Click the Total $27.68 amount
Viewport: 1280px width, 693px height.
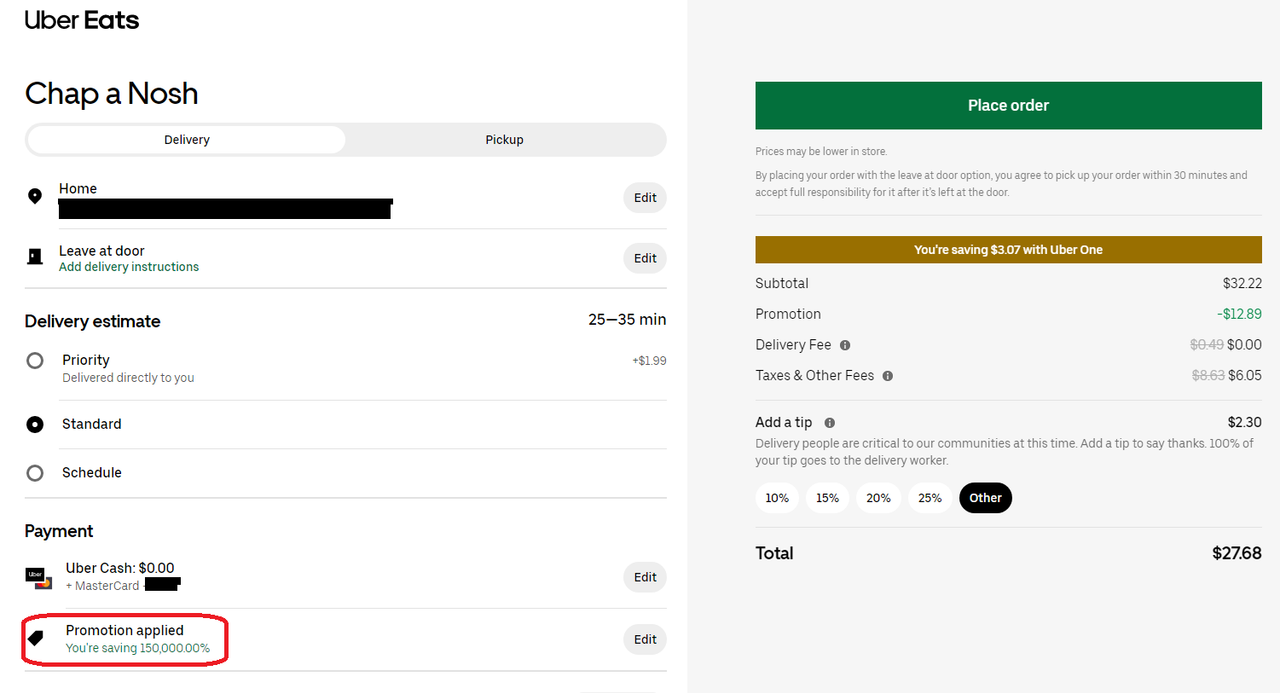(x=1237, y=553)
